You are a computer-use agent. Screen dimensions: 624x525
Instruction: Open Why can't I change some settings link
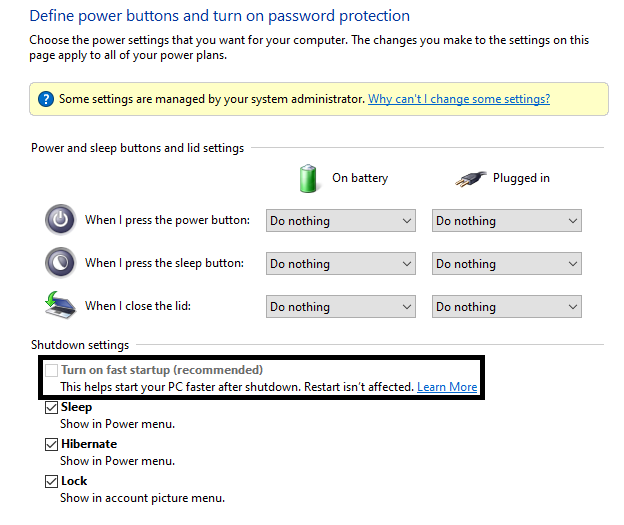point(459,99)
